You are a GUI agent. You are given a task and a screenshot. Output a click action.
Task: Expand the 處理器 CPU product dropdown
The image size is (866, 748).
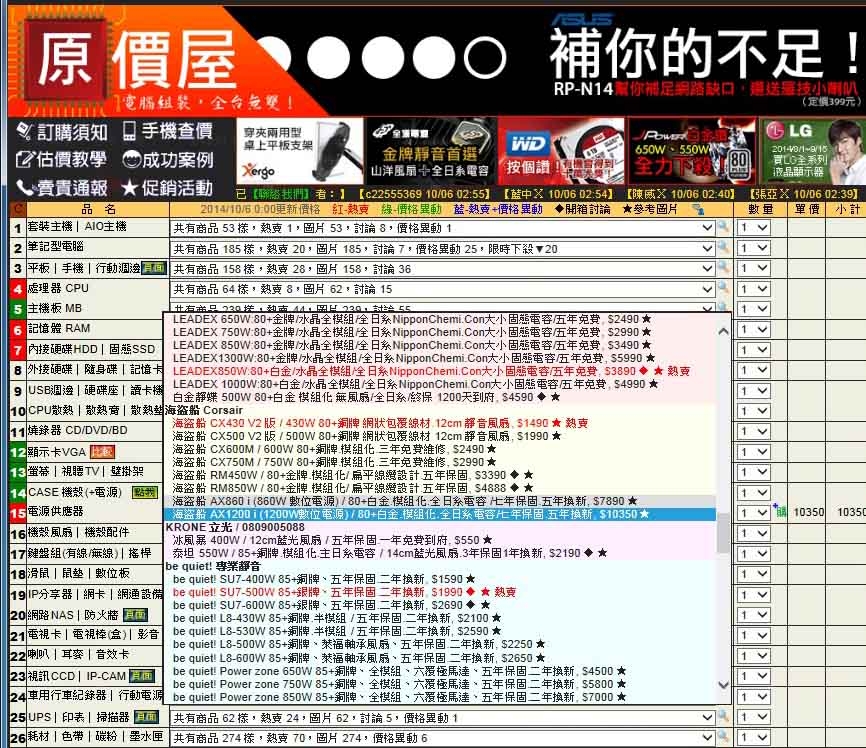click(442, 289)
